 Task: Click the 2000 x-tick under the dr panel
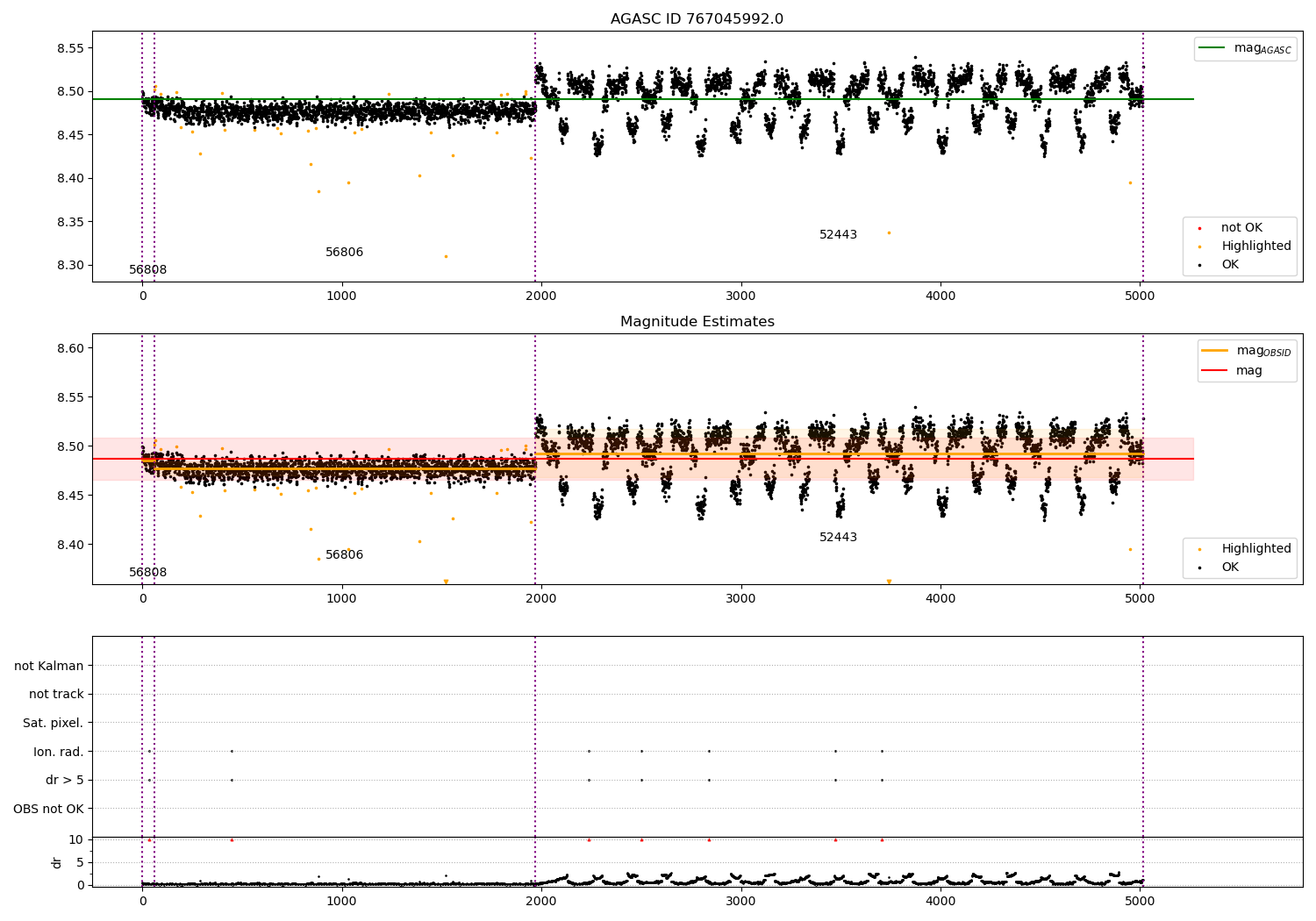pos(541,900)
